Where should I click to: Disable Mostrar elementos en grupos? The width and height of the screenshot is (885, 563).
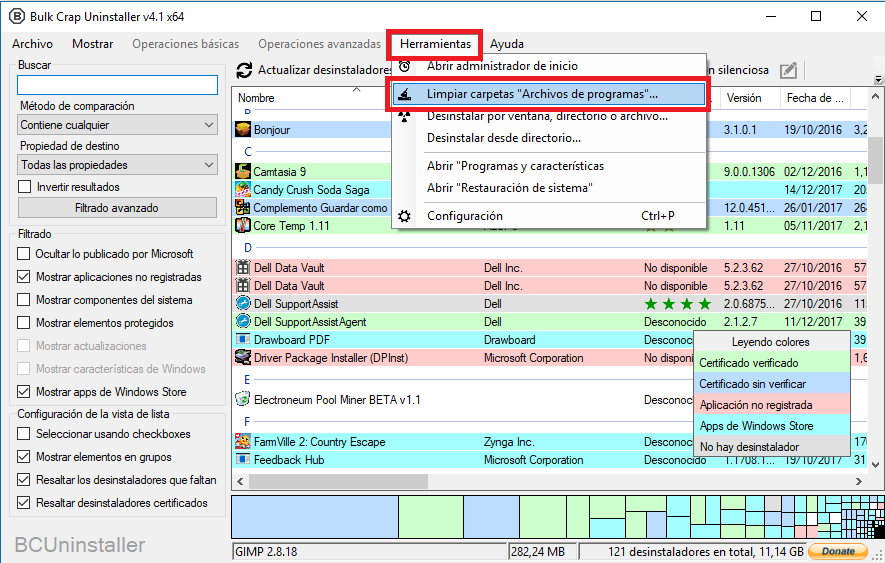click(24, 457)
